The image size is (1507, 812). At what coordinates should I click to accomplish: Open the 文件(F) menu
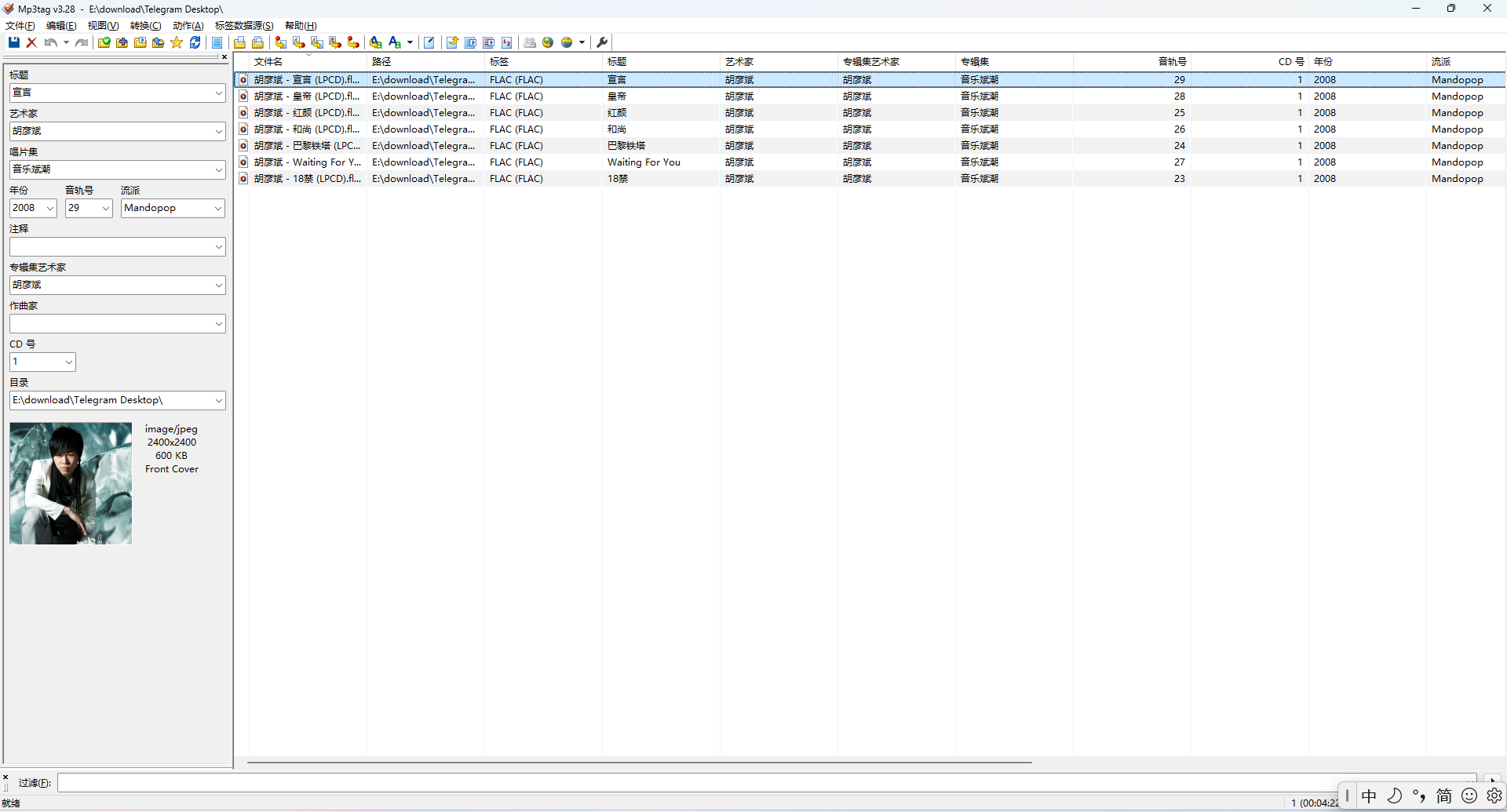[20, 26]
